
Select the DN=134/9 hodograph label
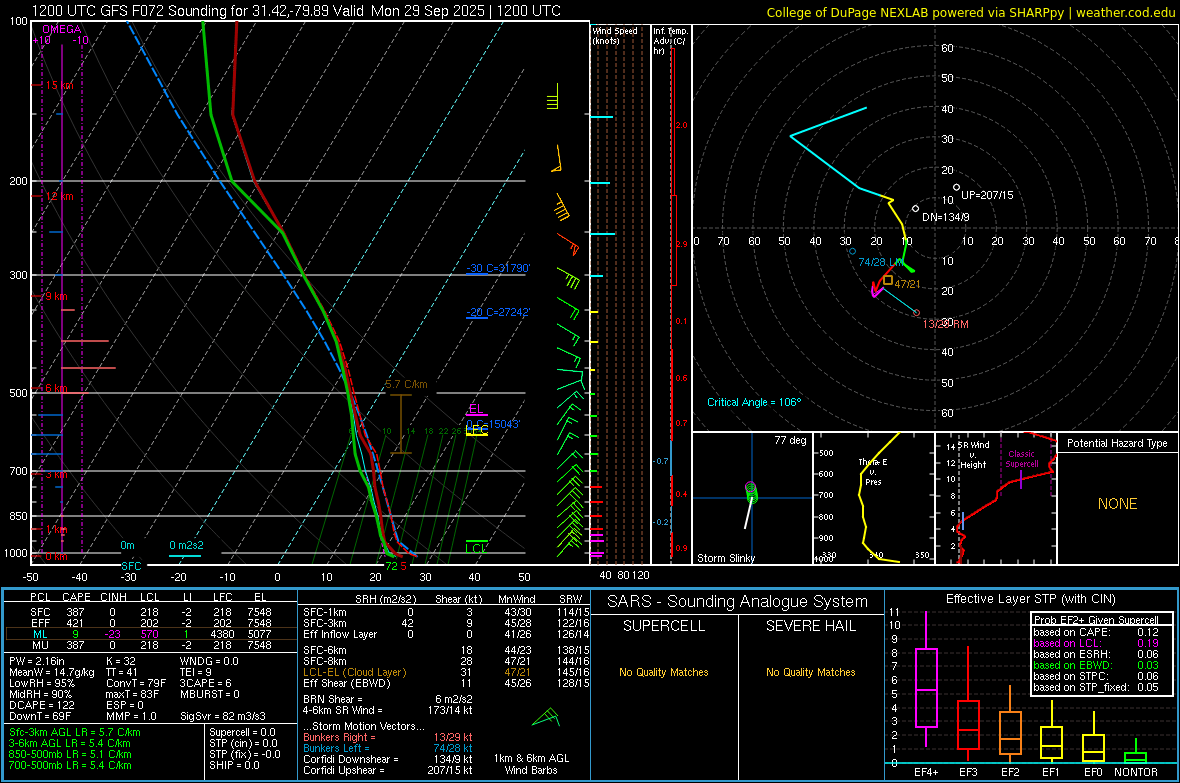coord(946,217)
